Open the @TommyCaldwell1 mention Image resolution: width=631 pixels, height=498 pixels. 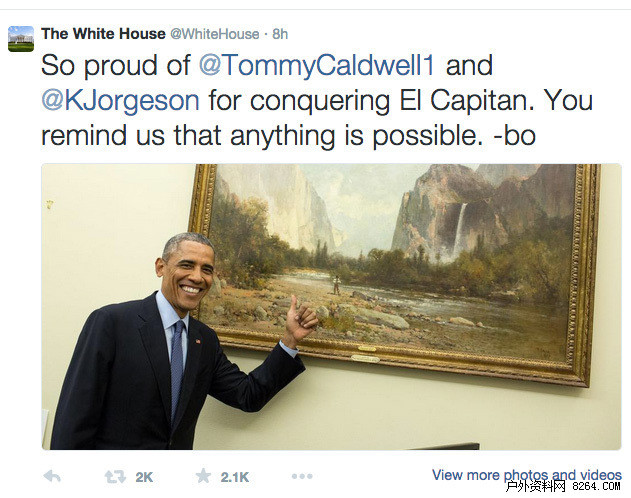point(317,65)
